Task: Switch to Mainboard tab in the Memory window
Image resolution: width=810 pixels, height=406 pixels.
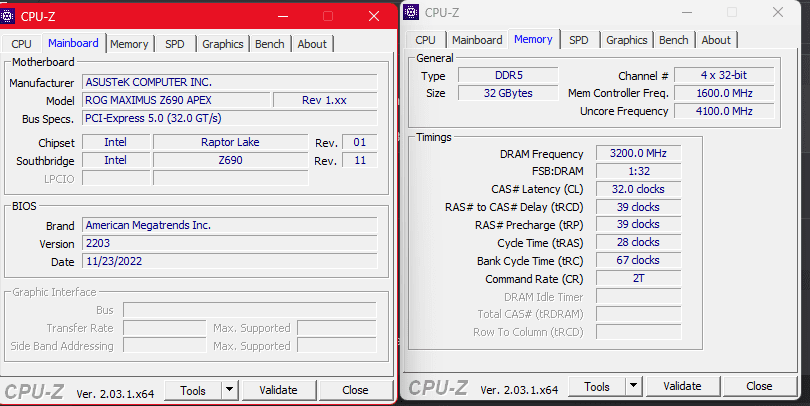Action: pyautogui.click(x=477, y=40)
